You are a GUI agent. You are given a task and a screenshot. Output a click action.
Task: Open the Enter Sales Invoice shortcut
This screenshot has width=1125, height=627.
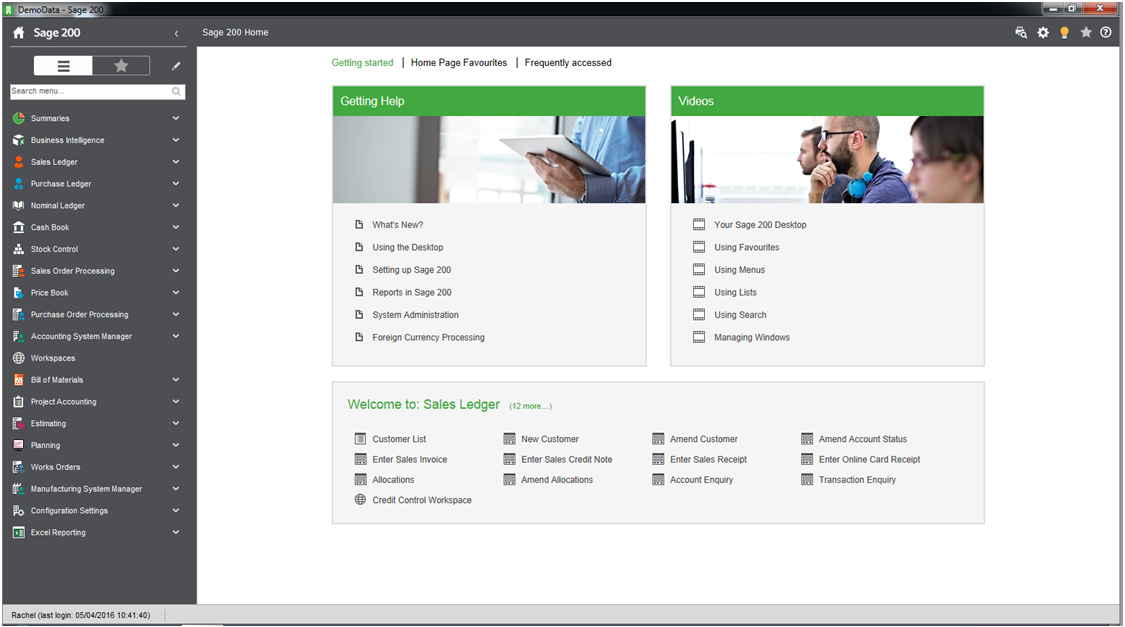(409, 460)
